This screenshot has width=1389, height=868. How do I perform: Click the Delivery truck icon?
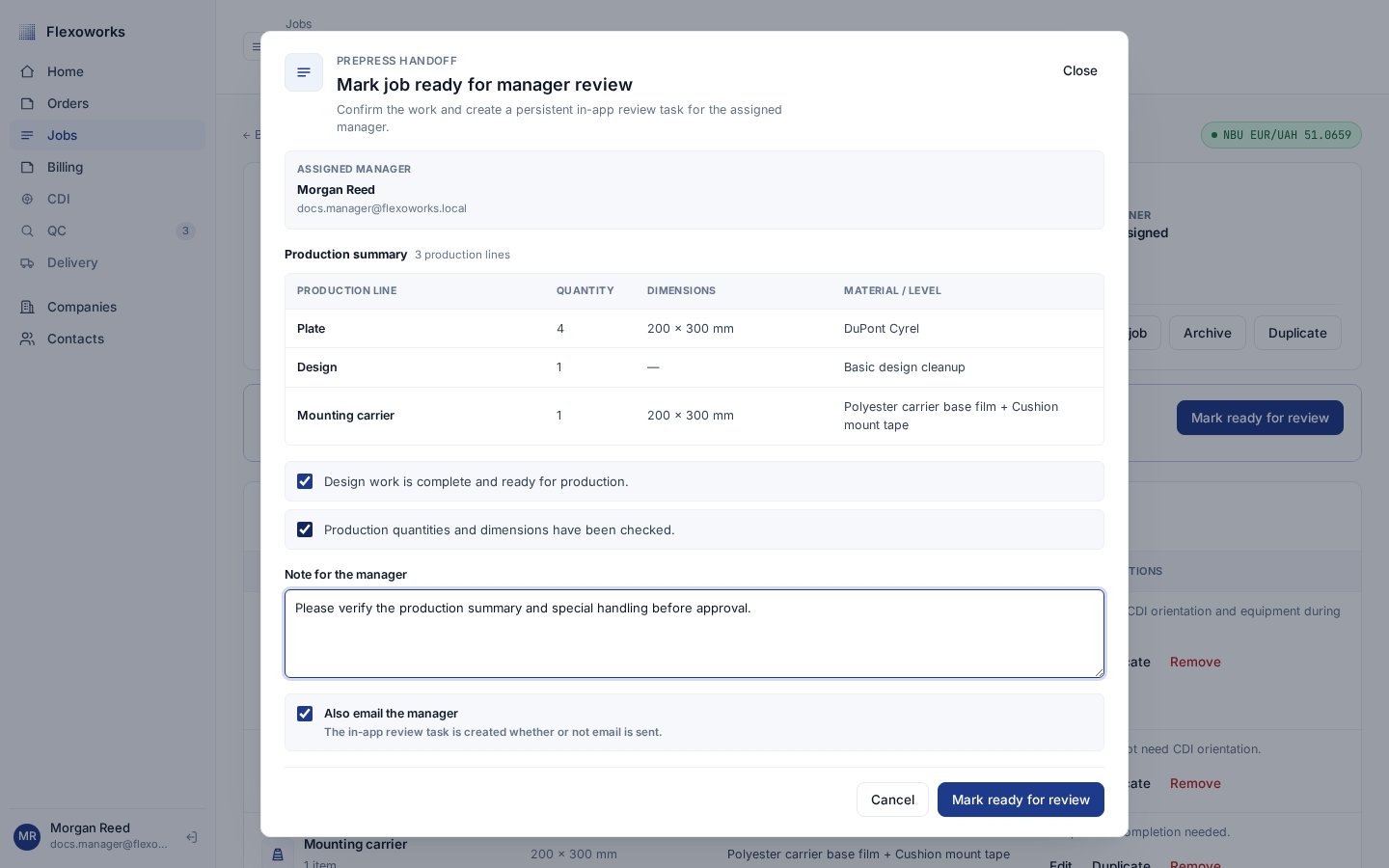coord(27,262)
